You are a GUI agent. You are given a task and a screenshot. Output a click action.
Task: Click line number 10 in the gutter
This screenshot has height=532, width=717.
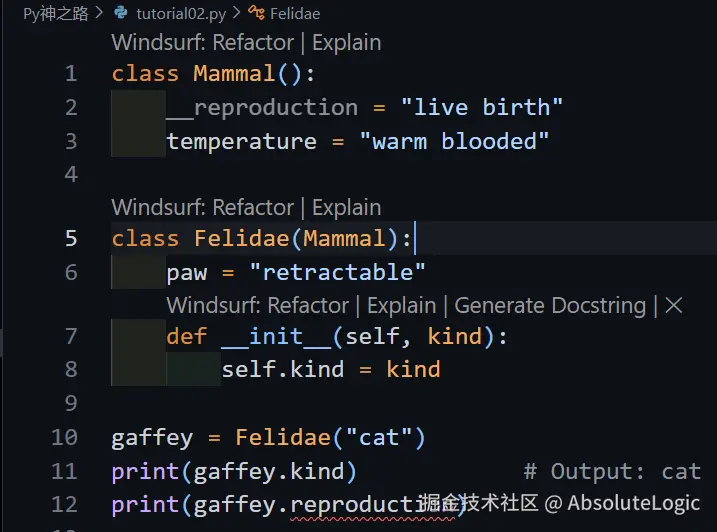click(64, 437)
